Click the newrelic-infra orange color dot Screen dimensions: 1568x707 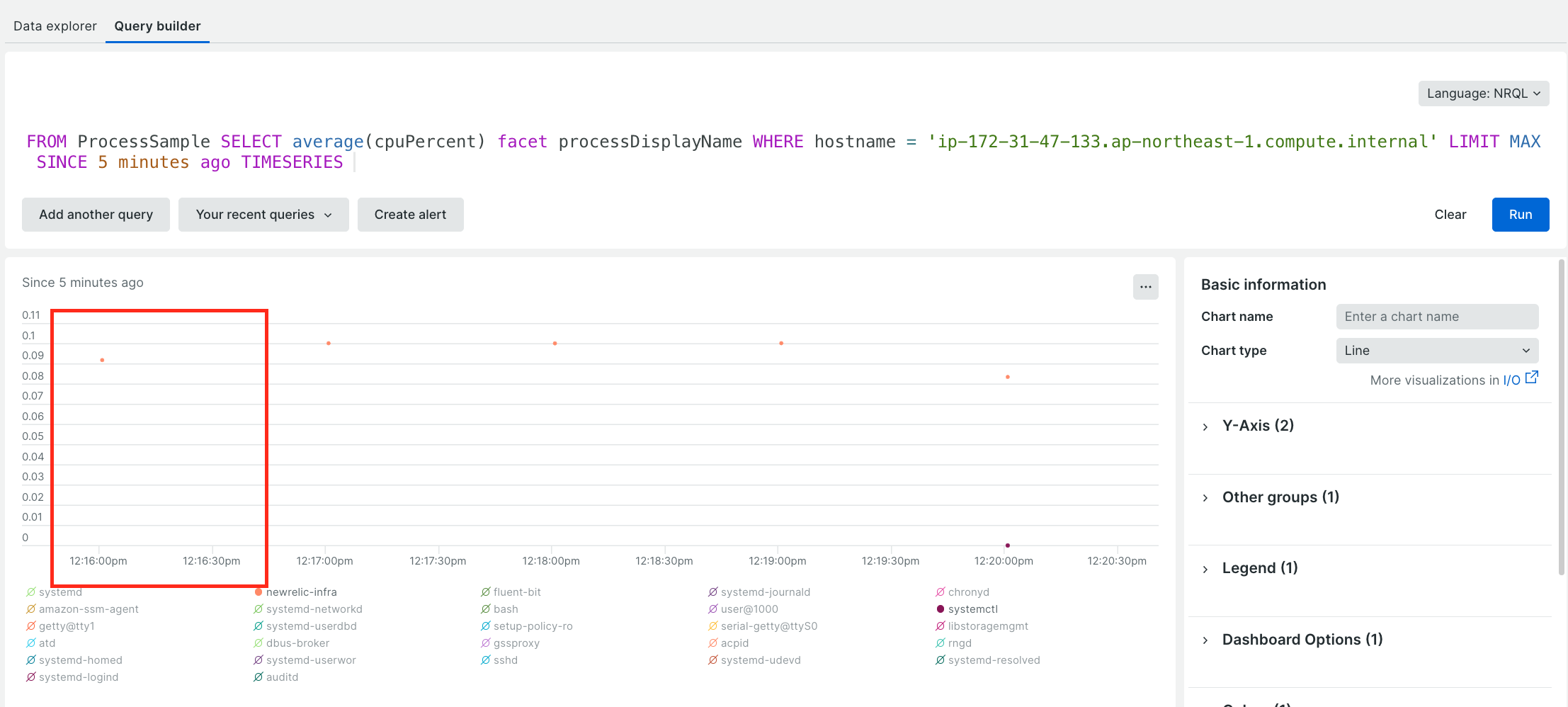259,592
